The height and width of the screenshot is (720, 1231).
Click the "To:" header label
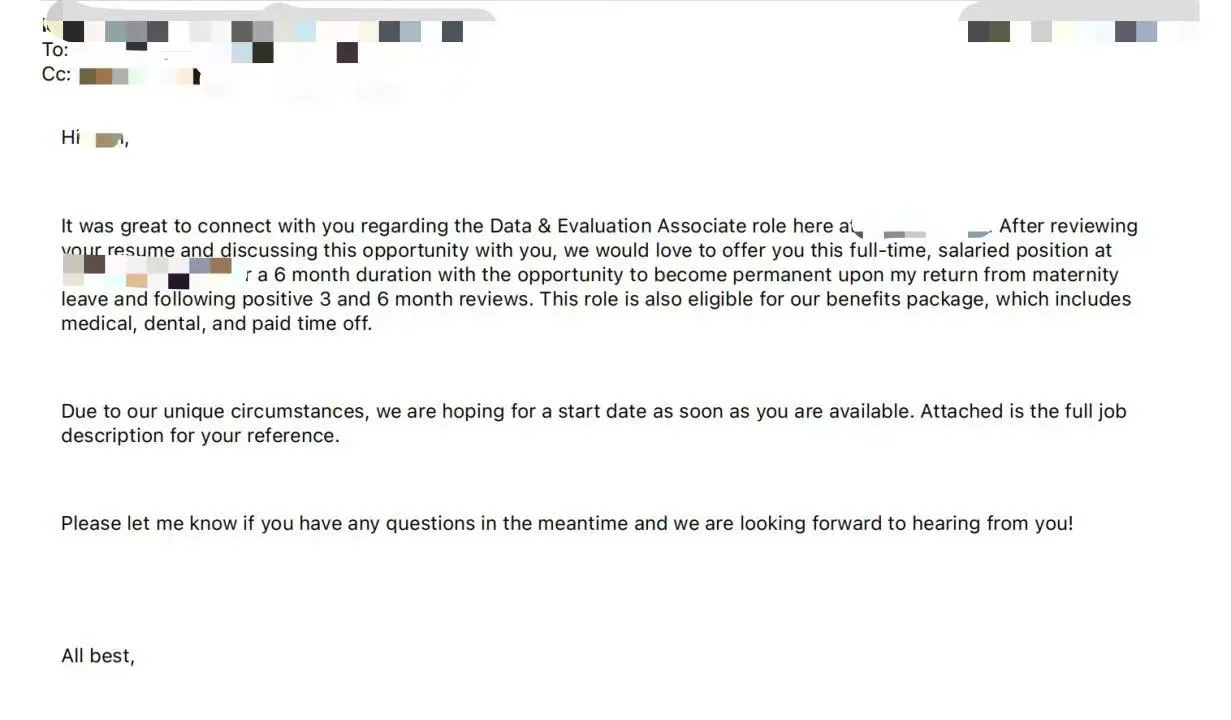(x=54, y=50)
